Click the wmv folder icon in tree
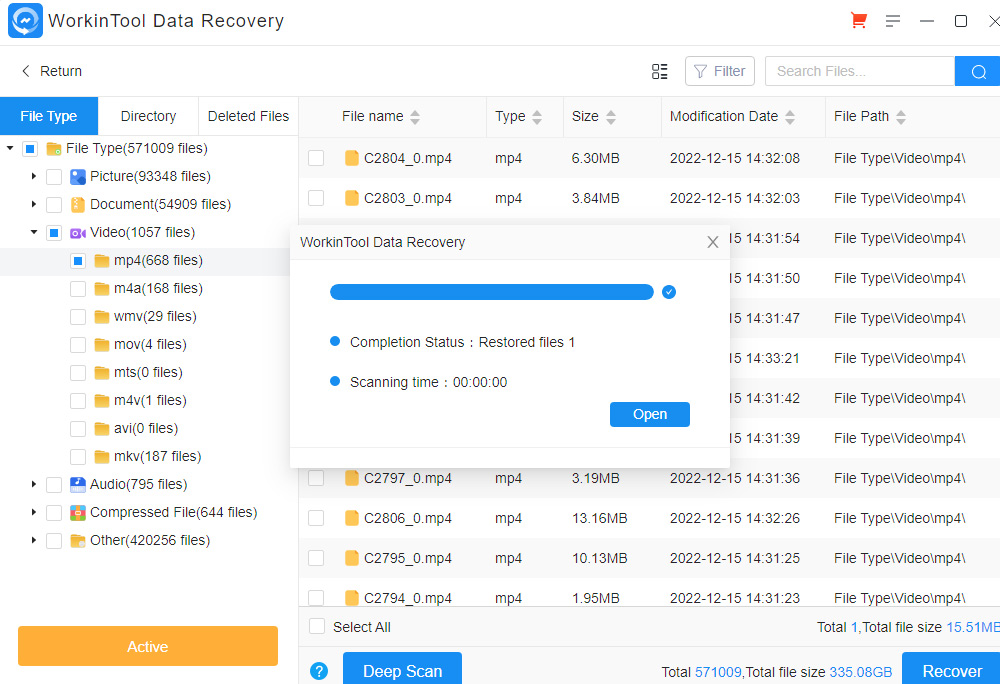 tap(101, 317)
